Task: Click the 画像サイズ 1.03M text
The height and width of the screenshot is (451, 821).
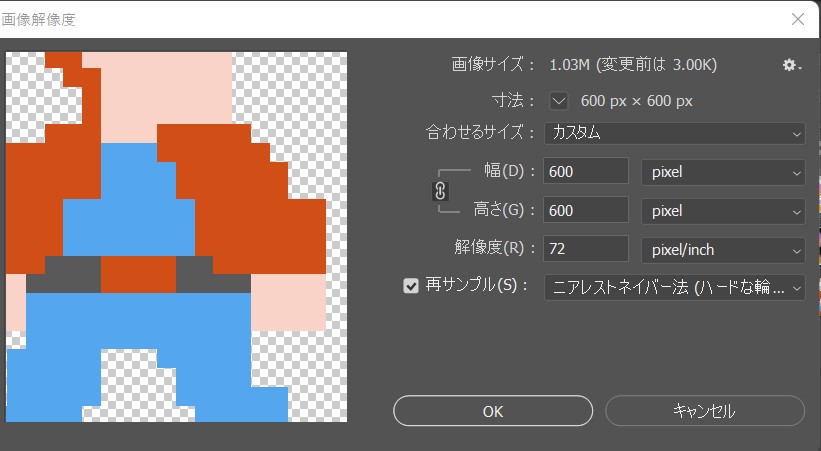Action: point(633,65)
